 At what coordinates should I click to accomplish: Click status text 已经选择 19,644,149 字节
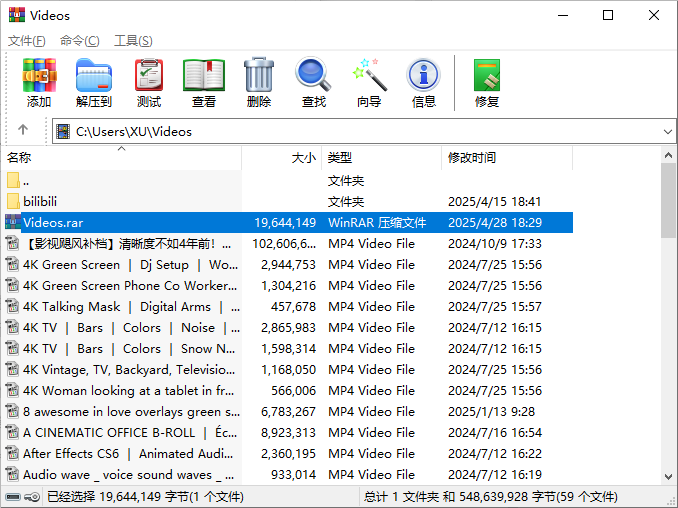[145, 496]
